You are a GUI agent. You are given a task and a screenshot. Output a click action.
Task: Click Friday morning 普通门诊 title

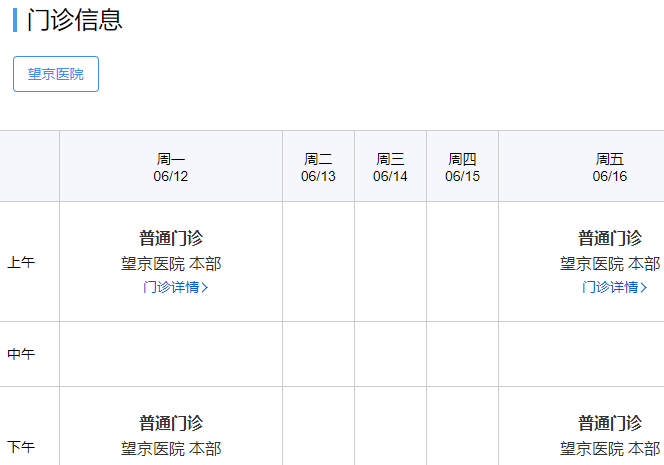click(609, 238)
